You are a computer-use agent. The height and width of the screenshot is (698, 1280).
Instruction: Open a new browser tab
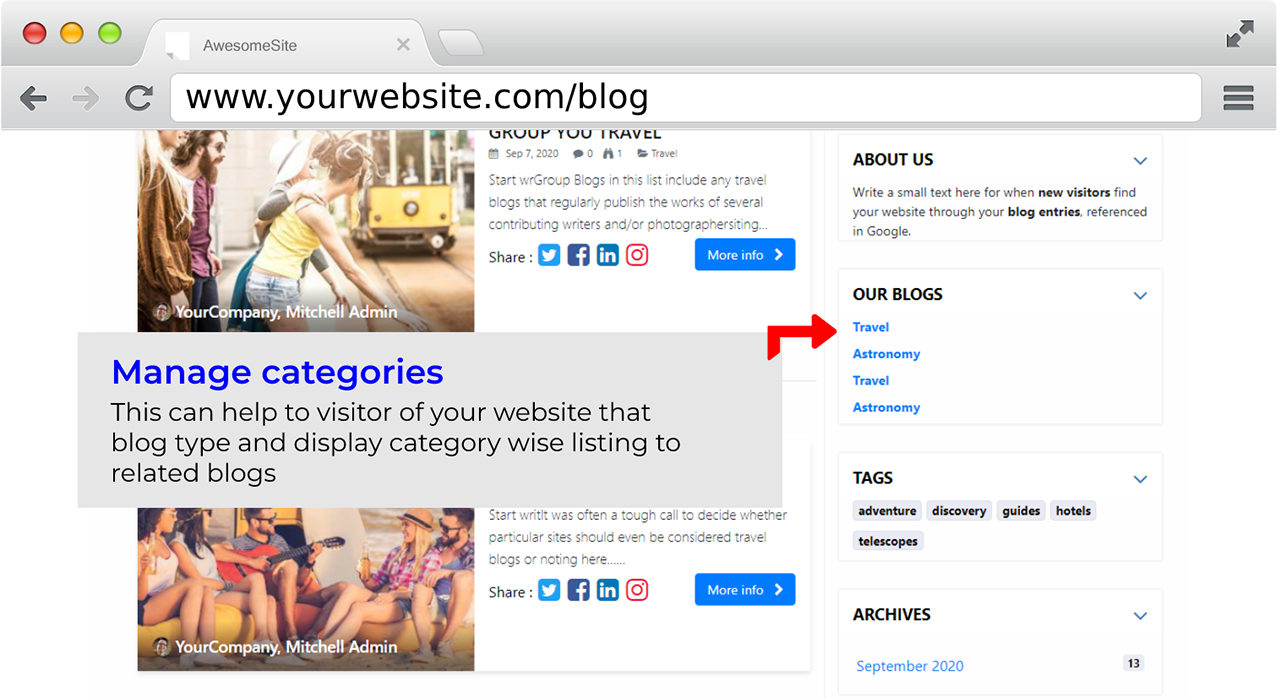click(461, 43)
